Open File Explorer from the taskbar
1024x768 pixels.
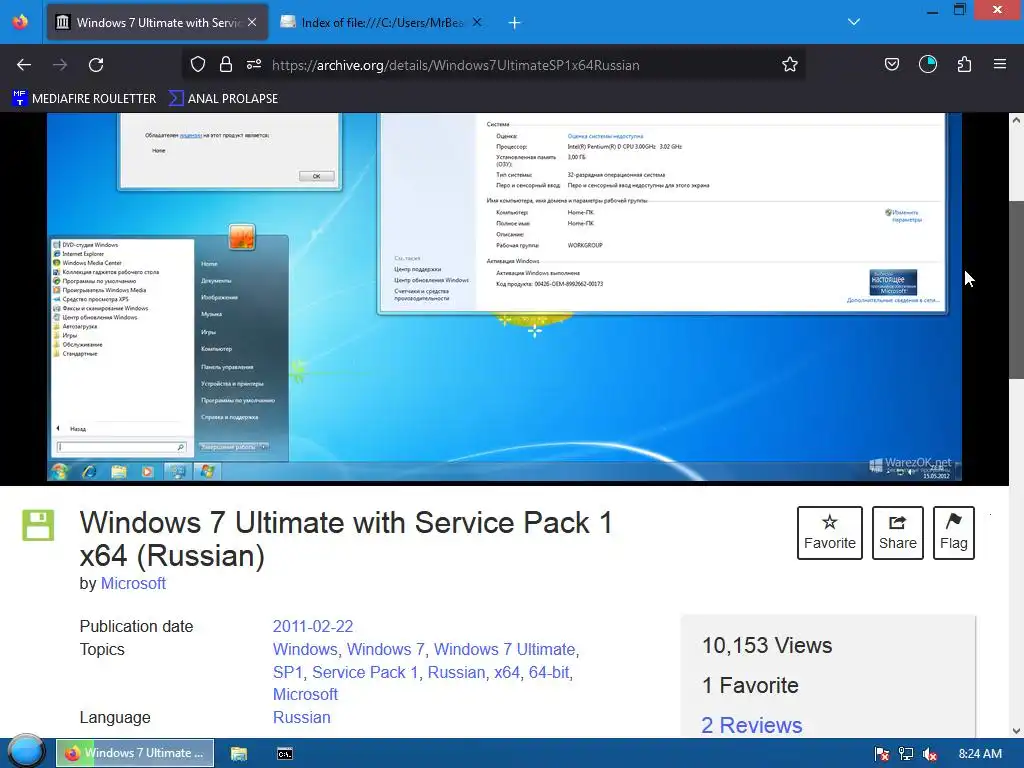239,754
